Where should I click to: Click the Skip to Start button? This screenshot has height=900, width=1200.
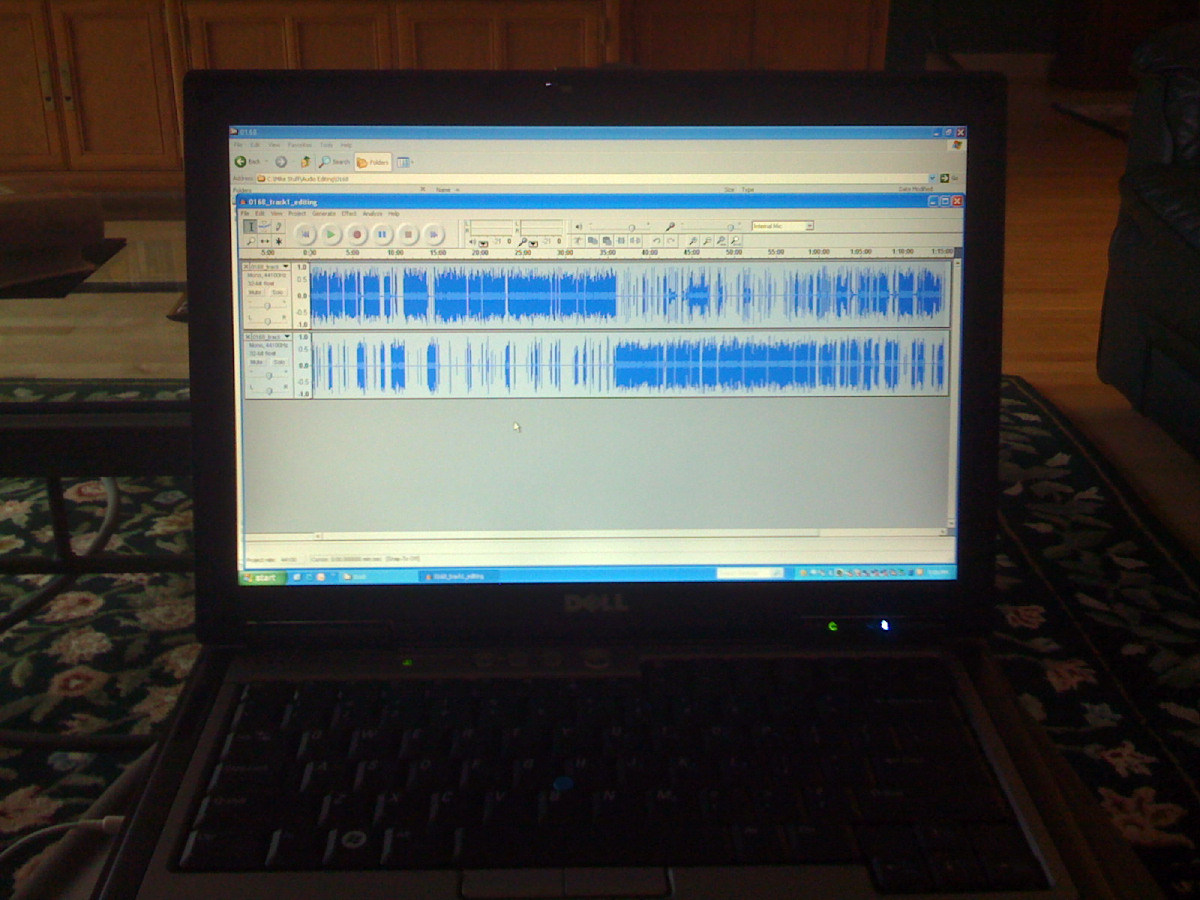[306, 234]
